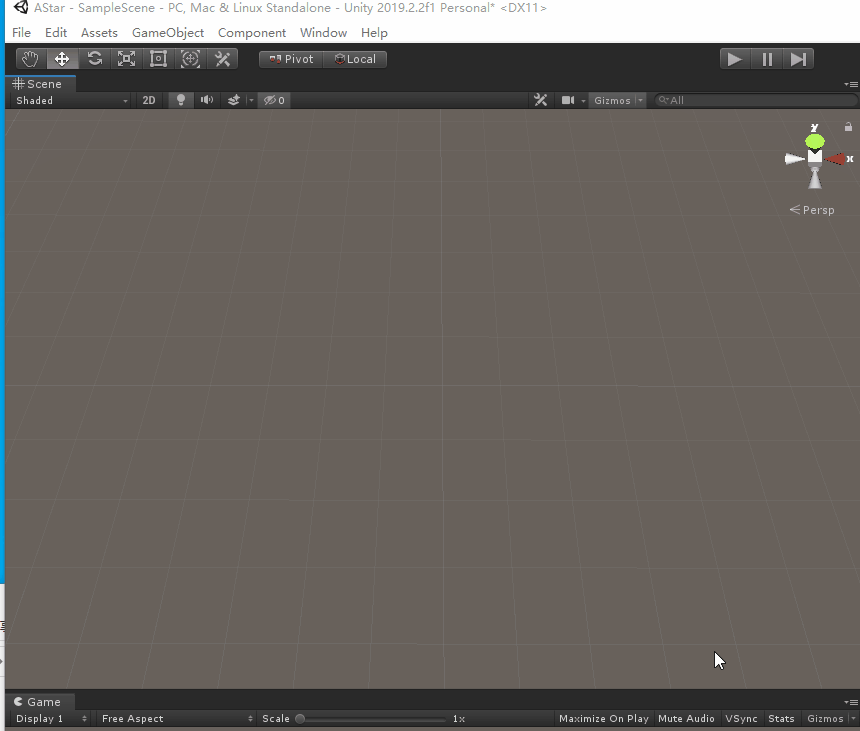Activate the Rotate tool
Screen dimensions: 860x731
point(94,58)
